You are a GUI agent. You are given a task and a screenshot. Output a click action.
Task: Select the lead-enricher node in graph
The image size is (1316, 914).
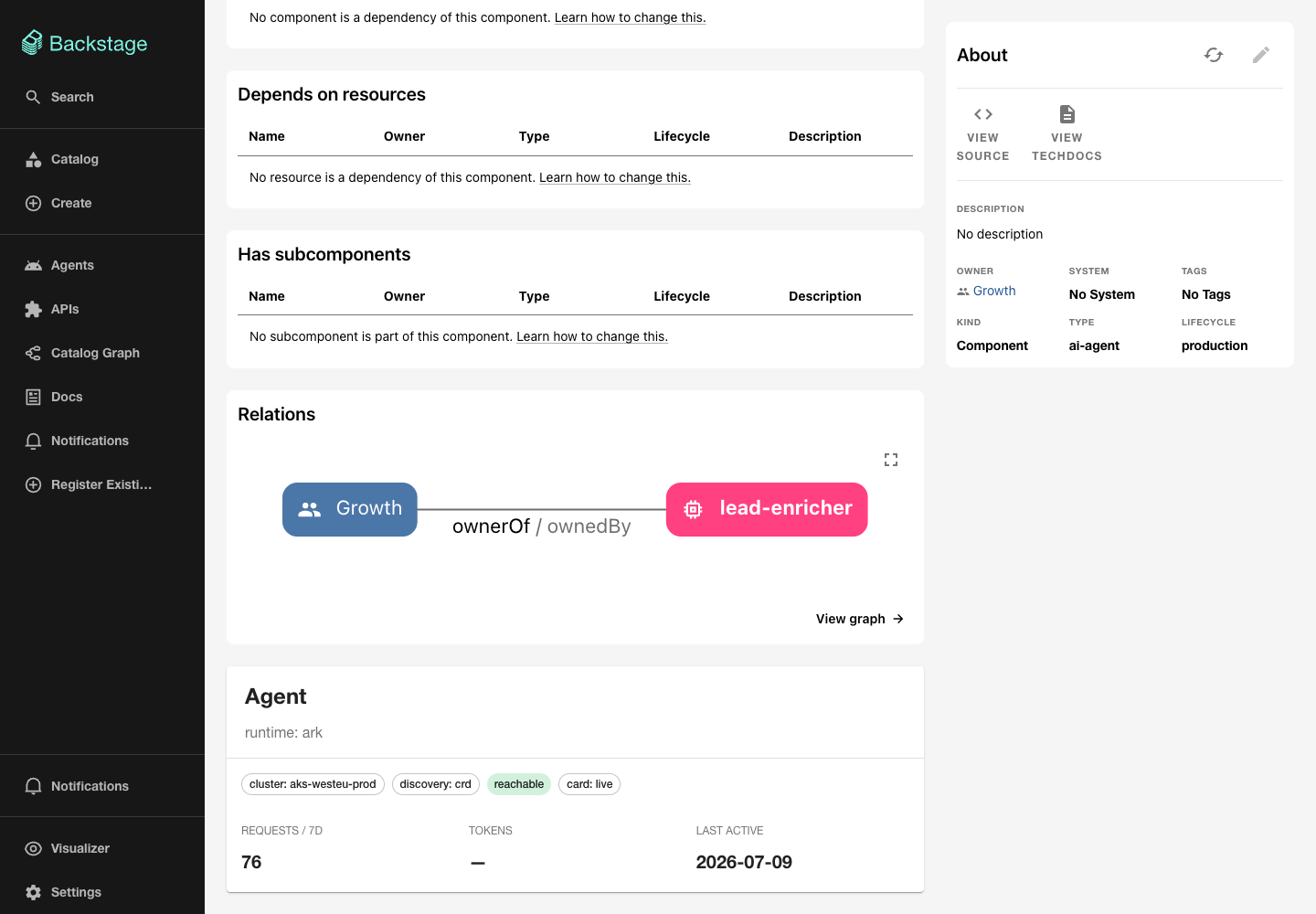click(x=767, y=509)
